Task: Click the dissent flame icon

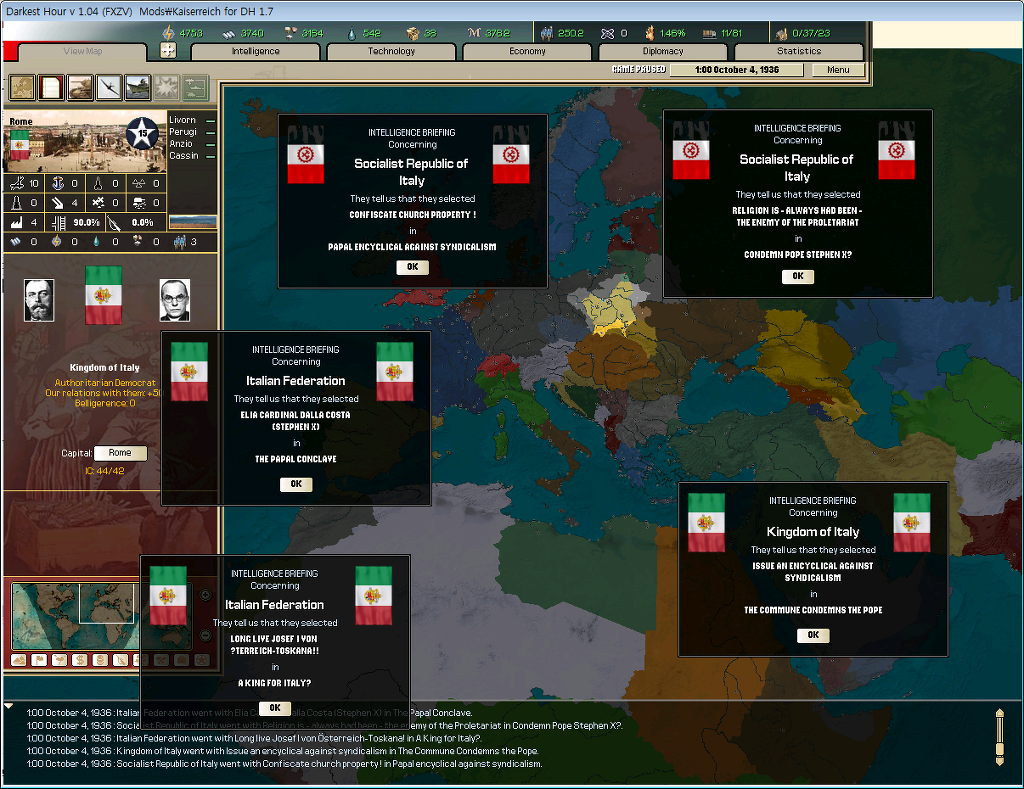Action: tap(650, 33)
